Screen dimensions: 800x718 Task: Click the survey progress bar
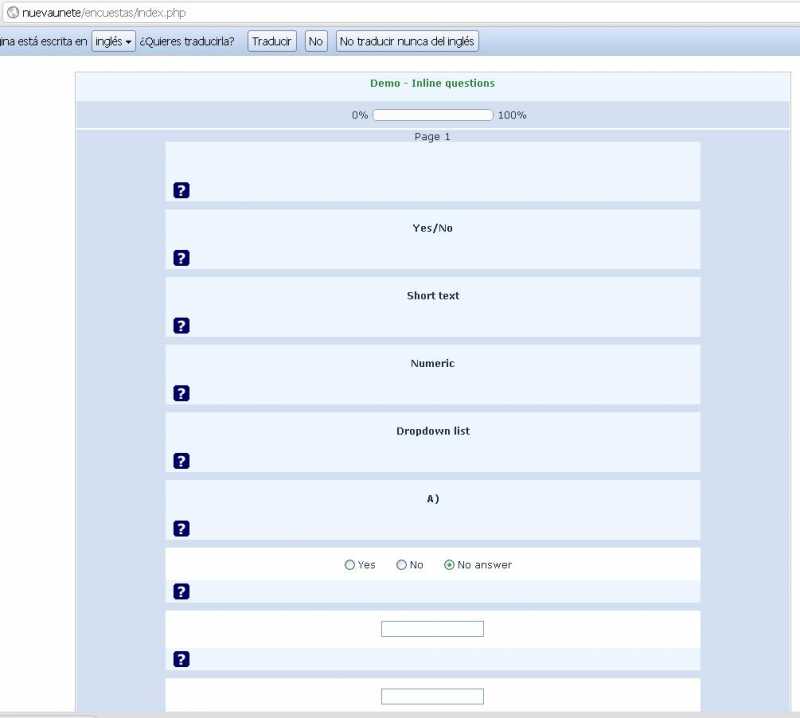pos(433,115)
